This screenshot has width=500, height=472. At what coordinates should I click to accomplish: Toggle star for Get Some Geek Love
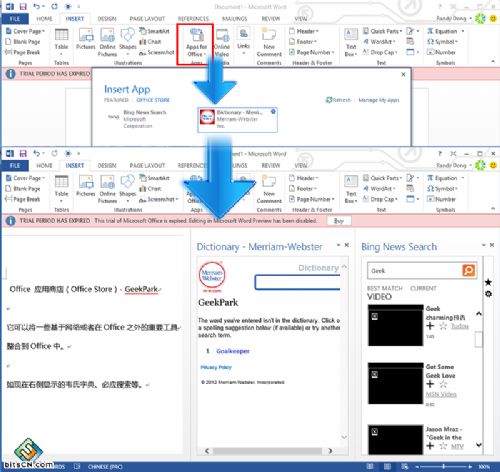click(443, 384)
